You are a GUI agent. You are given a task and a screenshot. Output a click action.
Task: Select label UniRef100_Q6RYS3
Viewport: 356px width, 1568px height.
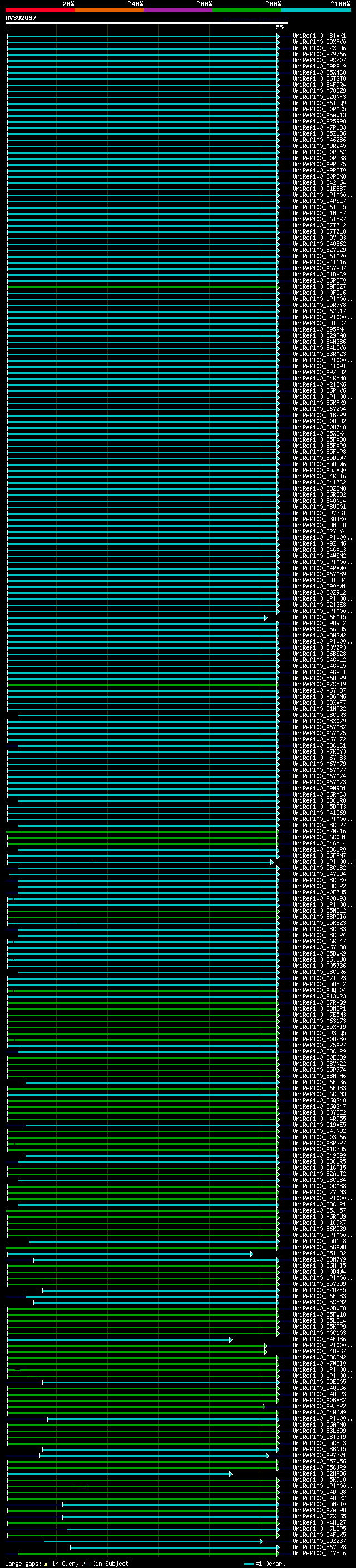pyautogui.click(x=319, y=794)
